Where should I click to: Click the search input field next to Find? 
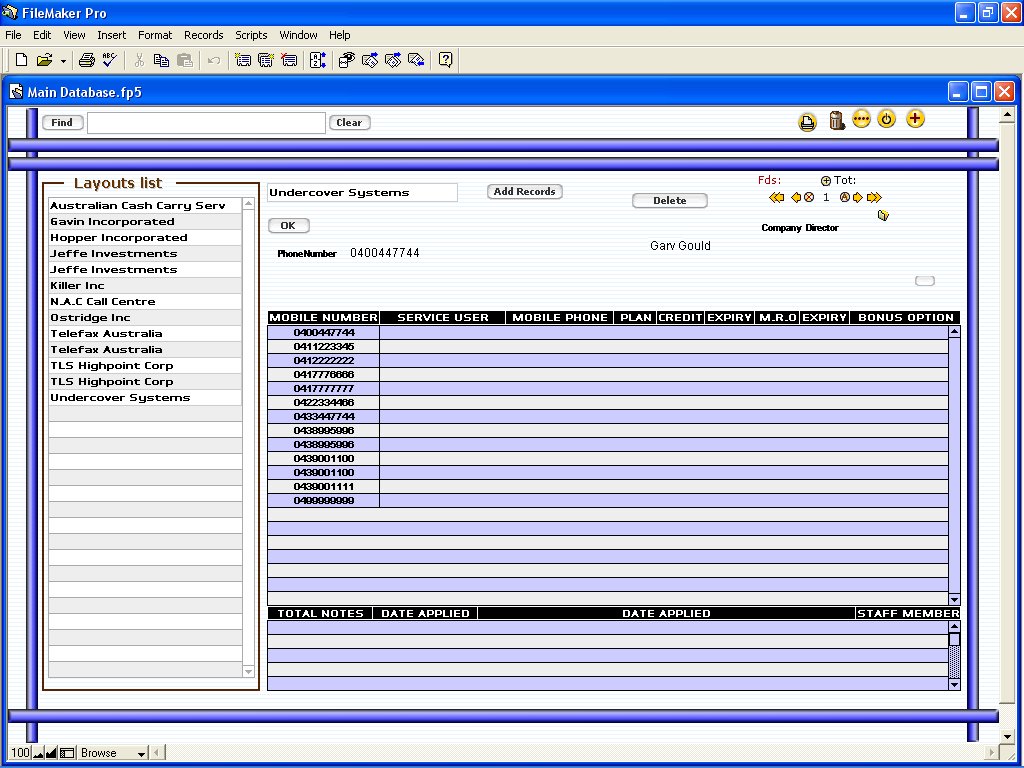[x=206, y=123]
